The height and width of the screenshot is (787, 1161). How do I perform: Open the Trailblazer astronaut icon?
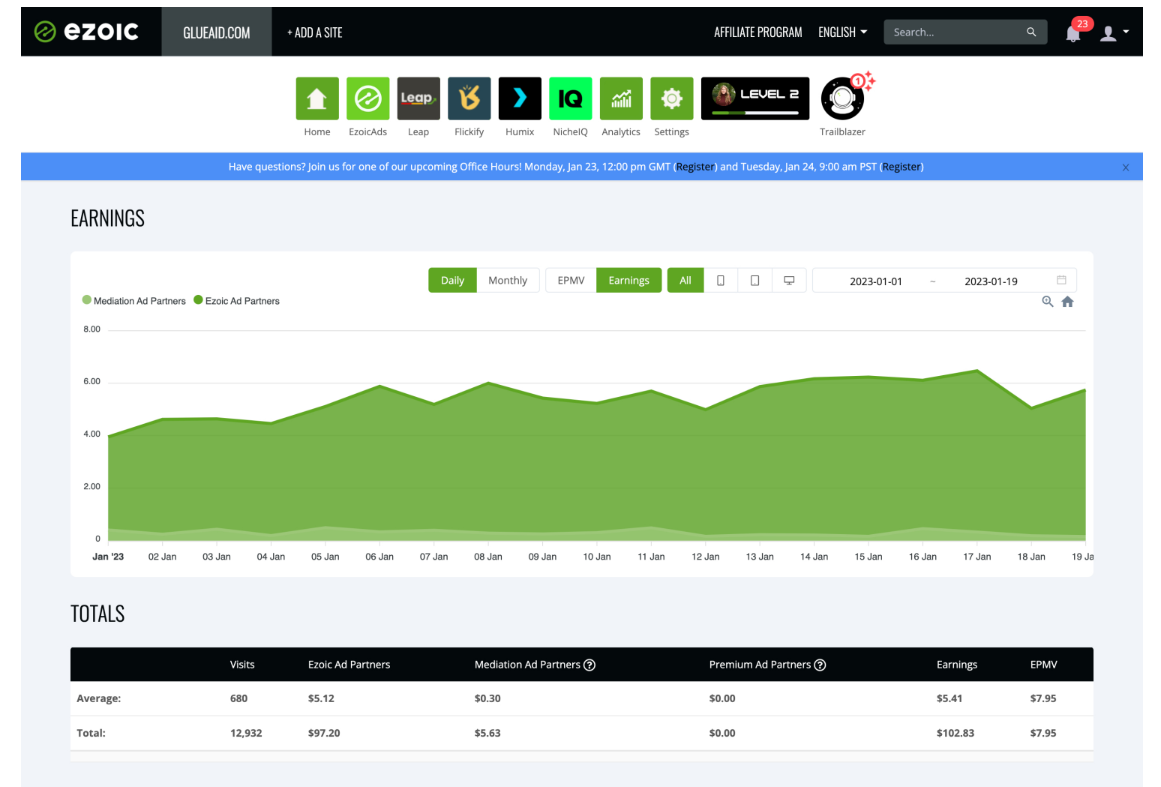point(843,98)
